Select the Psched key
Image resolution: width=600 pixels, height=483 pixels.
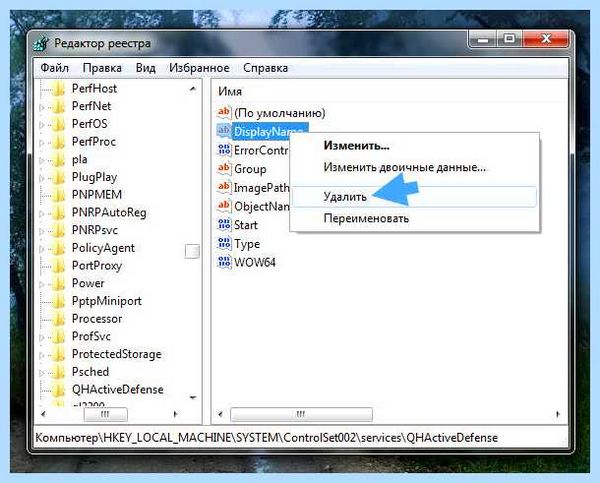(90, 372)
